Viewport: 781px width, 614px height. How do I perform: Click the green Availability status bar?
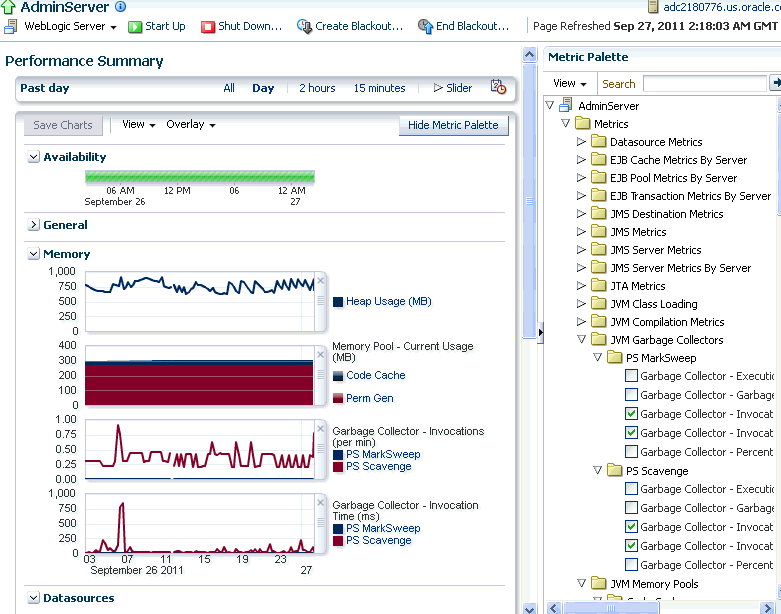click(x=200, y=177)
